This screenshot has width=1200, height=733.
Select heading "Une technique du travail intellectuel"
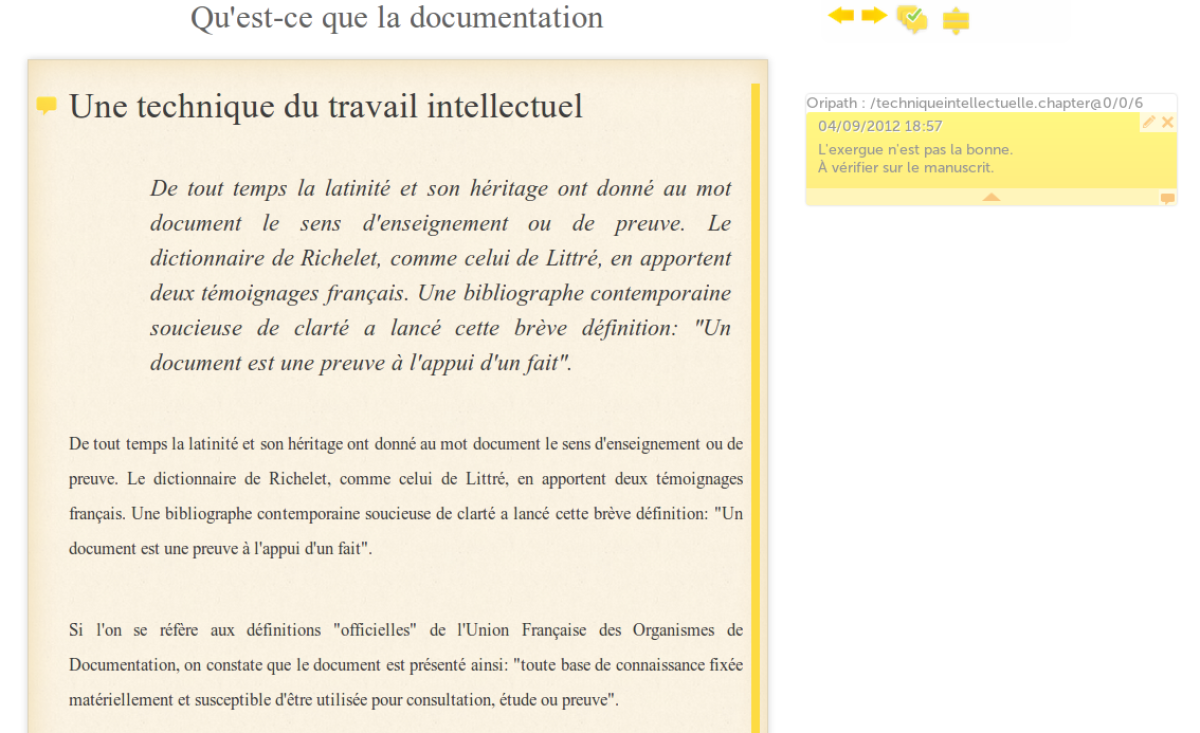(326, 106)
